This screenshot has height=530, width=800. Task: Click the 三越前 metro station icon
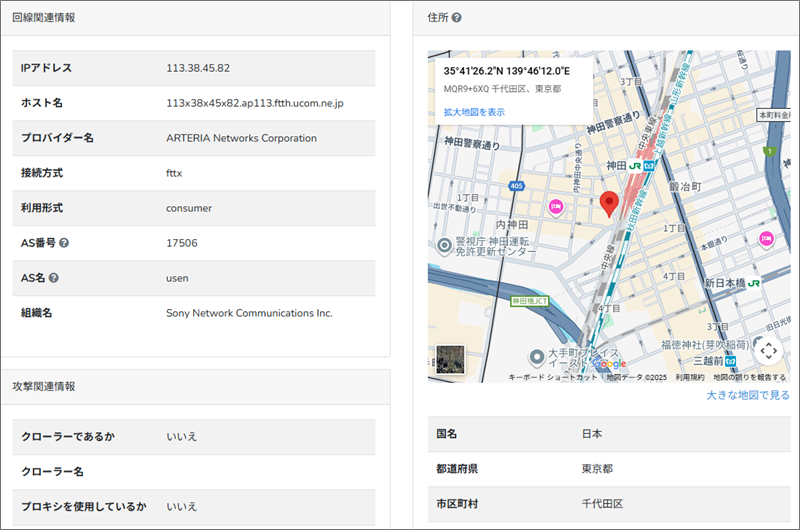731,361
